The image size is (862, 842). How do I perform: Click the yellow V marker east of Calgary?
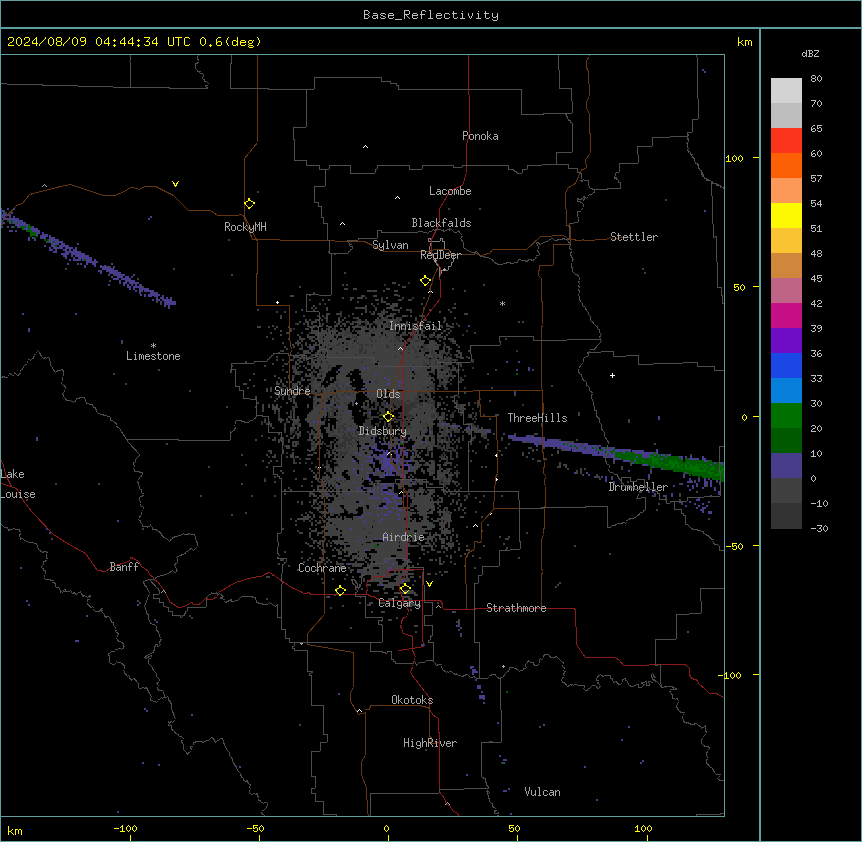[429, 584]
